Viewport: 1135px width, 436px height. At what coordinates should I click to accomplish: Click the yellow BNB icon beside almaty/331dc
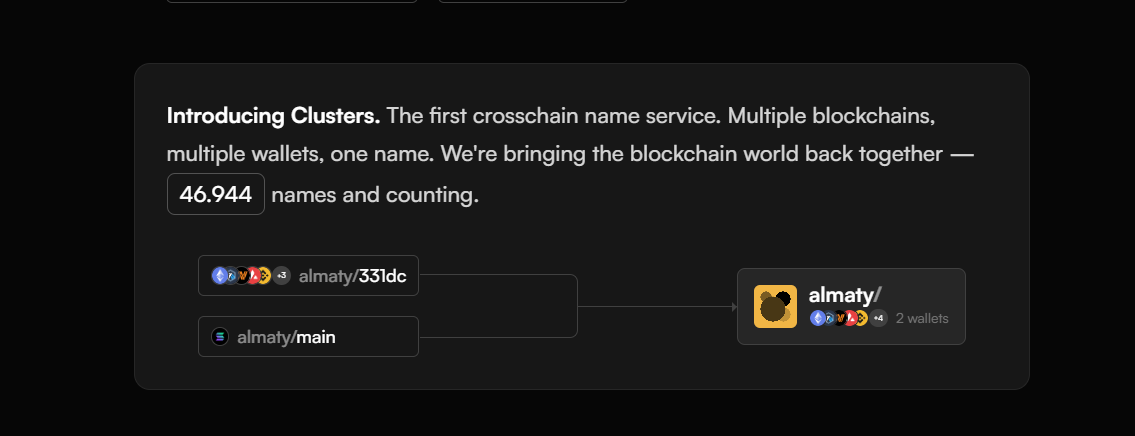pyautogui.click(x=264, y=275)
